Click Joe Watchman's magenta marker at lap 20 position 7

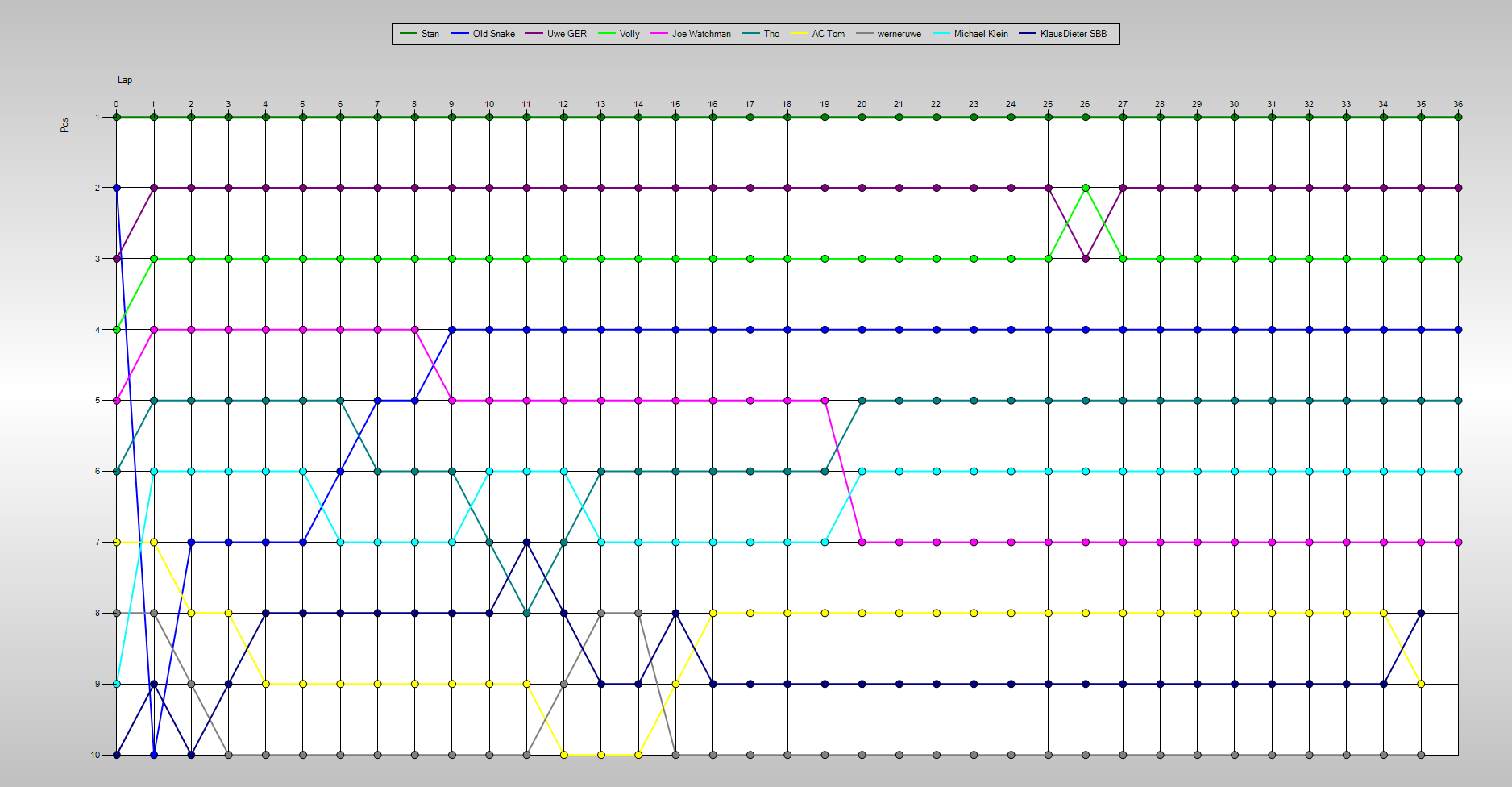click(862, 542)
